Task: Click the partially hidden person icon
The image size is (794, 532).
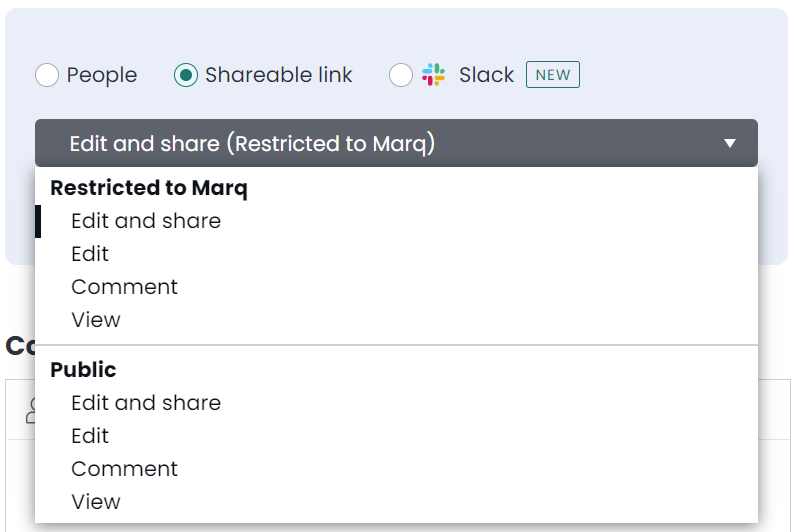Action: coord(30,410)
